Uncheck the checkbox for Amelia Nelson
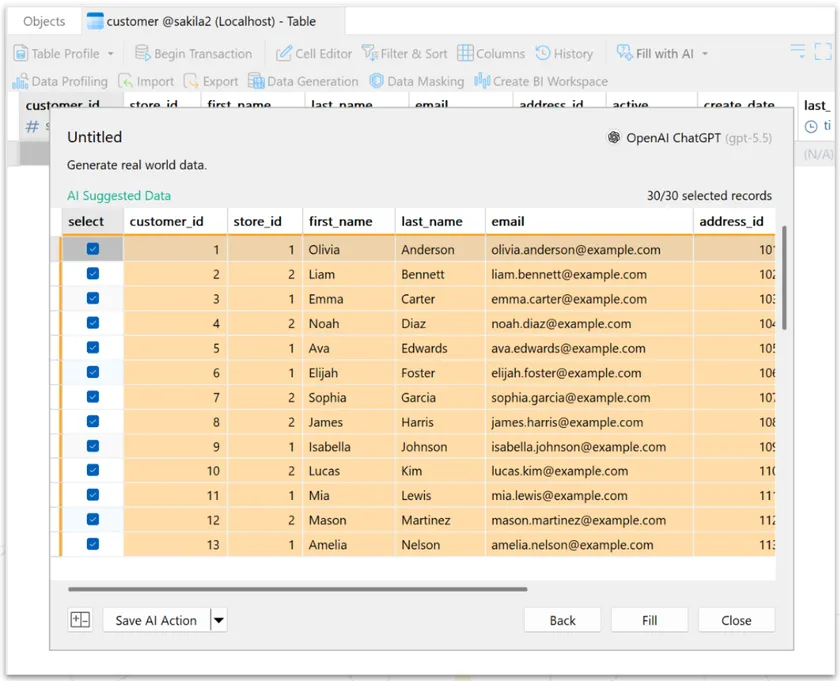The height and width of the screenshot is (681, 840). coord(93,544)
